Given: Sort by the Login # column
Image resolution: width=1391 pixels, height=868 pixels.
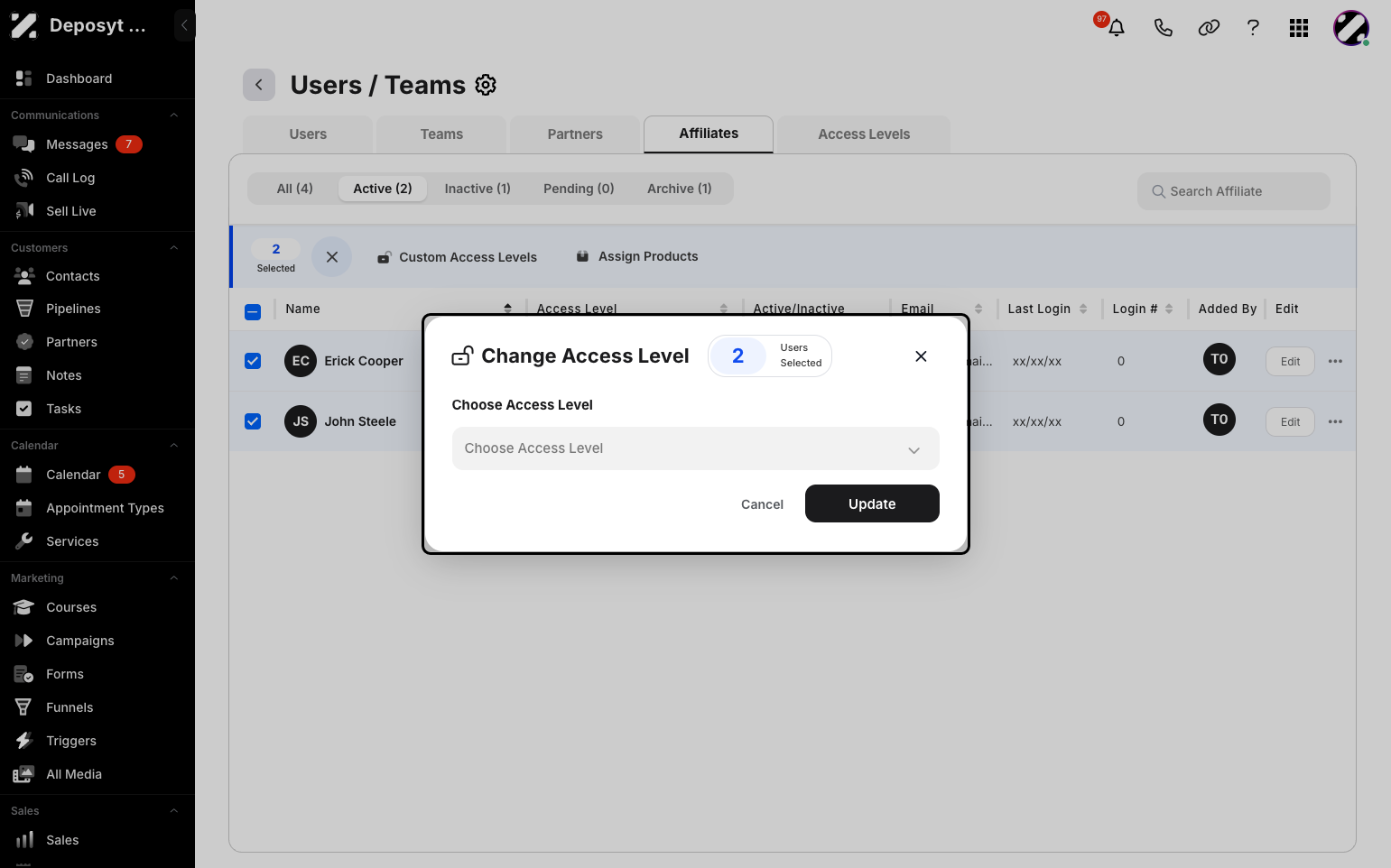Looking at the screenshot, I should coord(1169,309).
